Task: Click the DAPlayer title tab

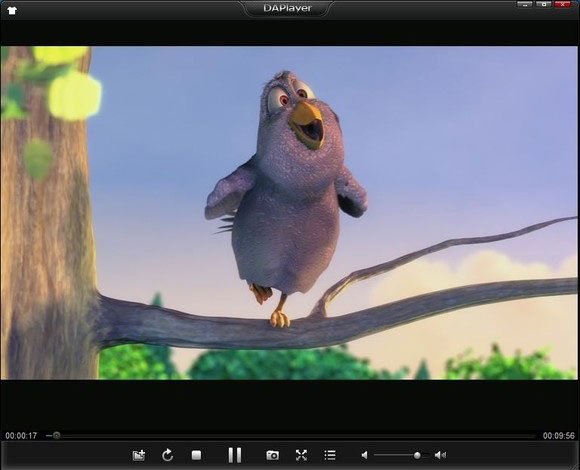Action: coord(287,8)
